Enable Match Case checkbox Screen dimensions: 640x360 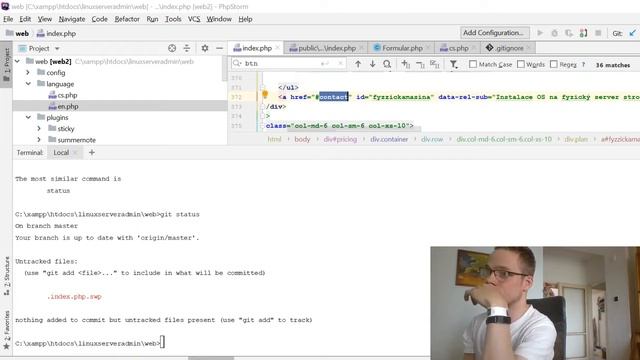point(473,64)
